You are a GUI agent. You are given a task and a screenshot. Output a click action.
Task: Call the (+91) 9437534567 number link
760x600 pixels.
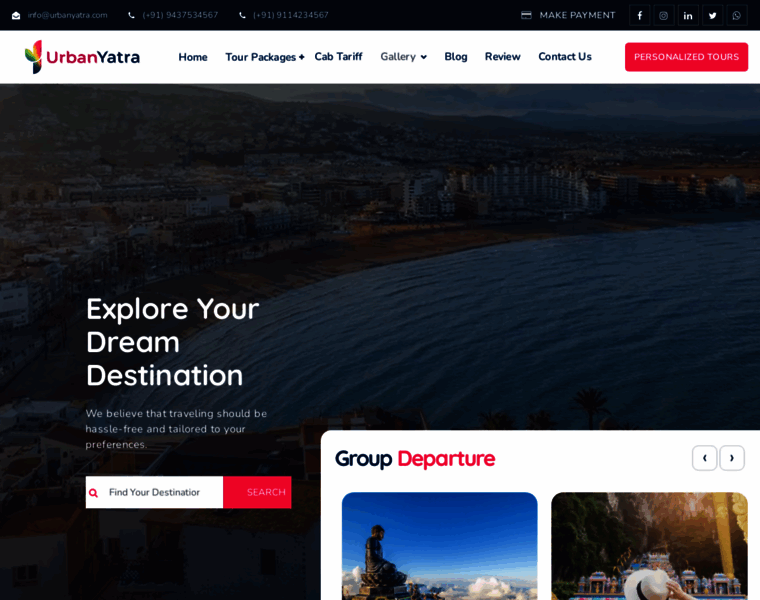tap(180, 15)
